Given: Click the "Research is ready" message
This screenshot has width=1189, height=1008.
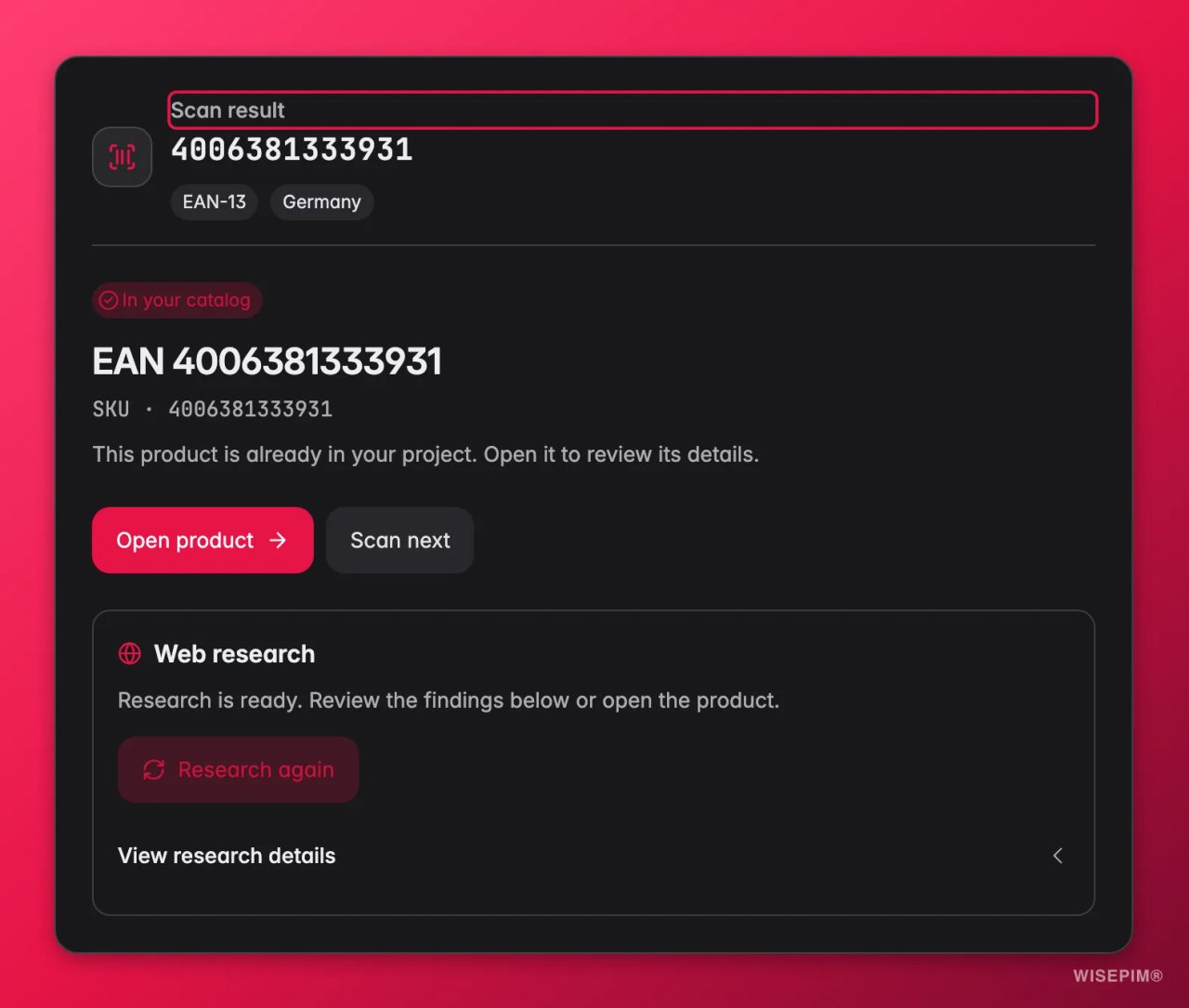Looking at the screenshot, I should click(x=449, y=700).
